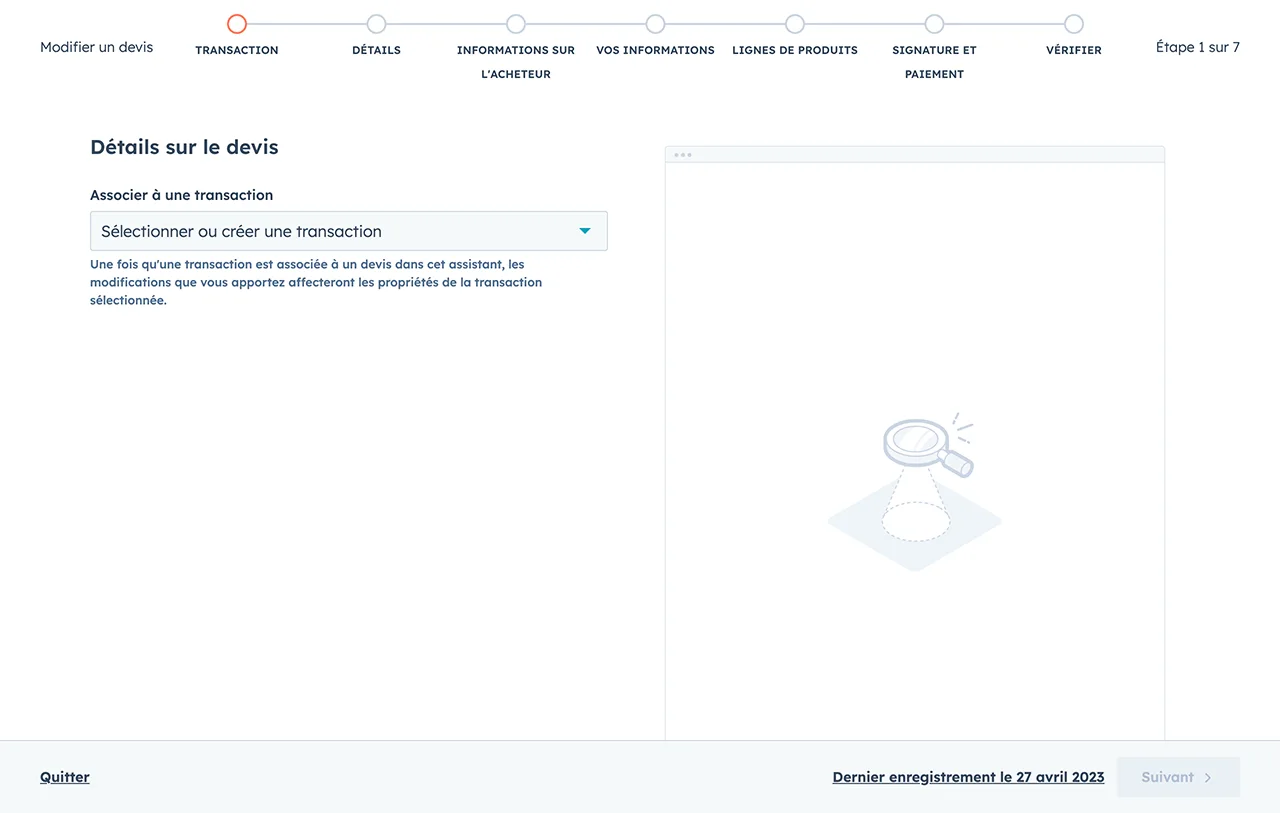1280x813 pixels.
Task: Click the TRANSACTION step label
Action: (237, 50)
